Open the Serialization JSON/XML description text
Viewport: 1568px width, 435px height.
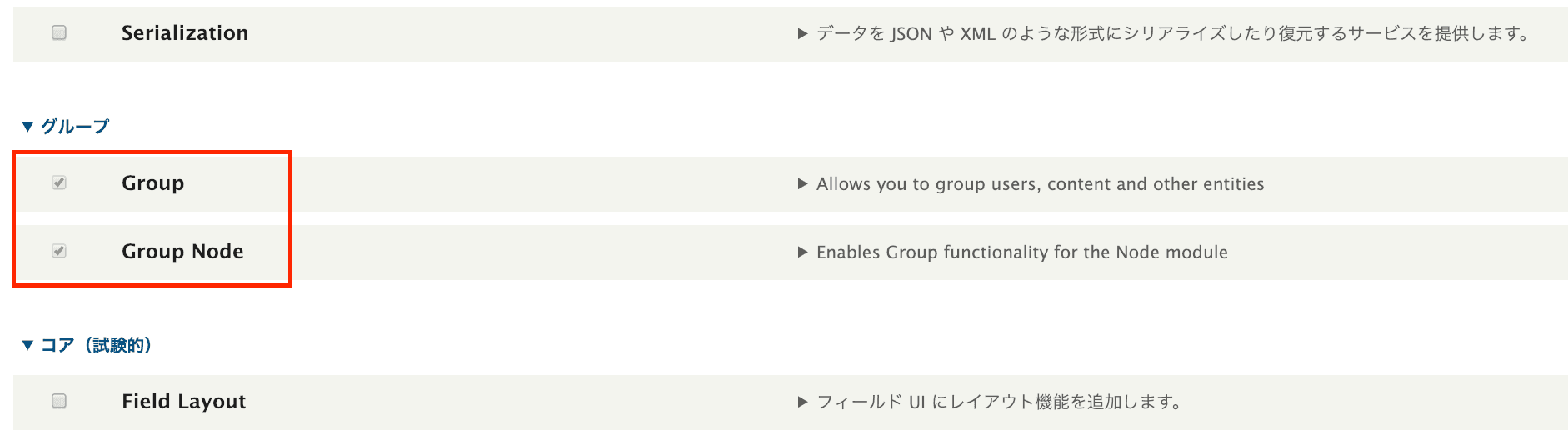coord(1172,33)
